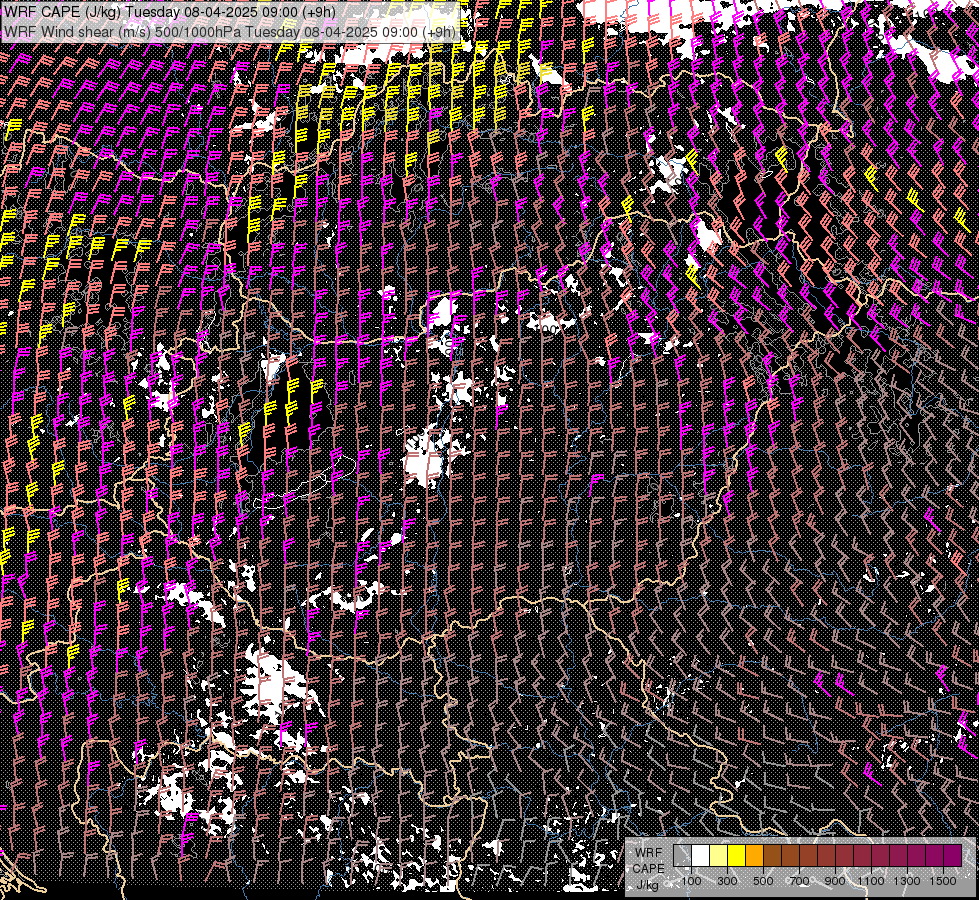Image resolution: width=979 pixels, height=900 pixels.
Task: Click the legend value 1500
Action: 943,881
